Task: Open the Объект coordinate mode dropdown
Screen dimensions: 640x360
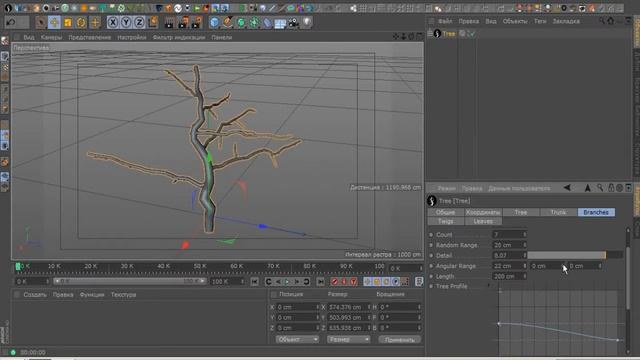Action: pos(297,339)
